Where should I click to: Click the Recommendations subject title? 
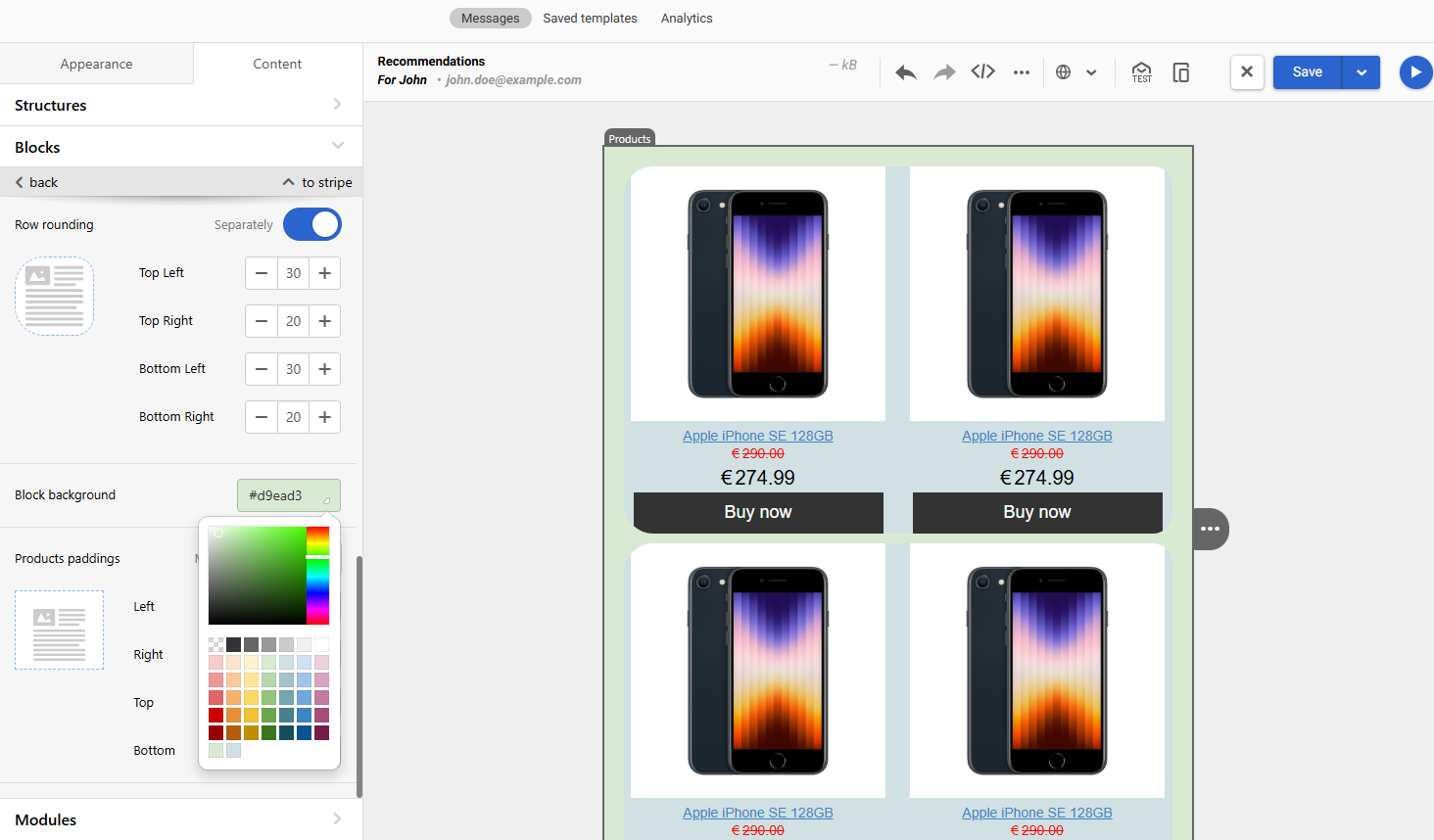coord(431,61)
